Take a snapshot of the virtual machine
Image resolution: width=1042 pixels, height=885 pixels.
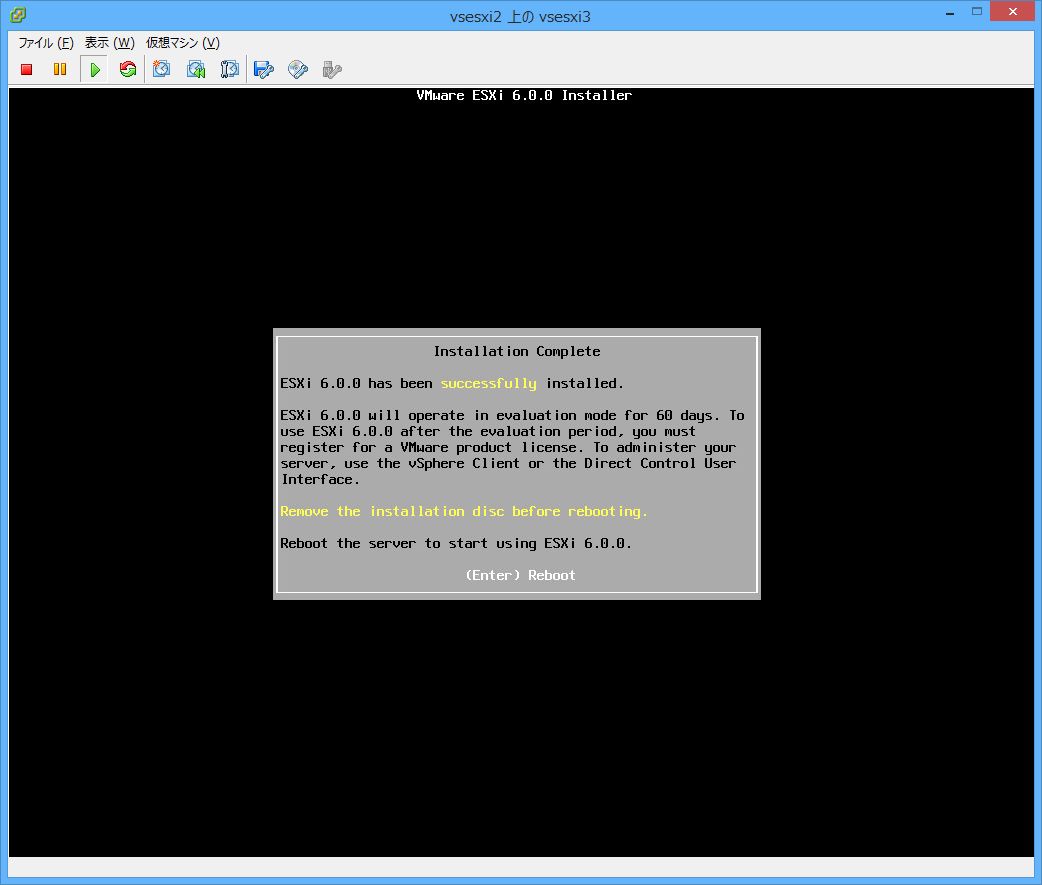[x=161, y=69]
